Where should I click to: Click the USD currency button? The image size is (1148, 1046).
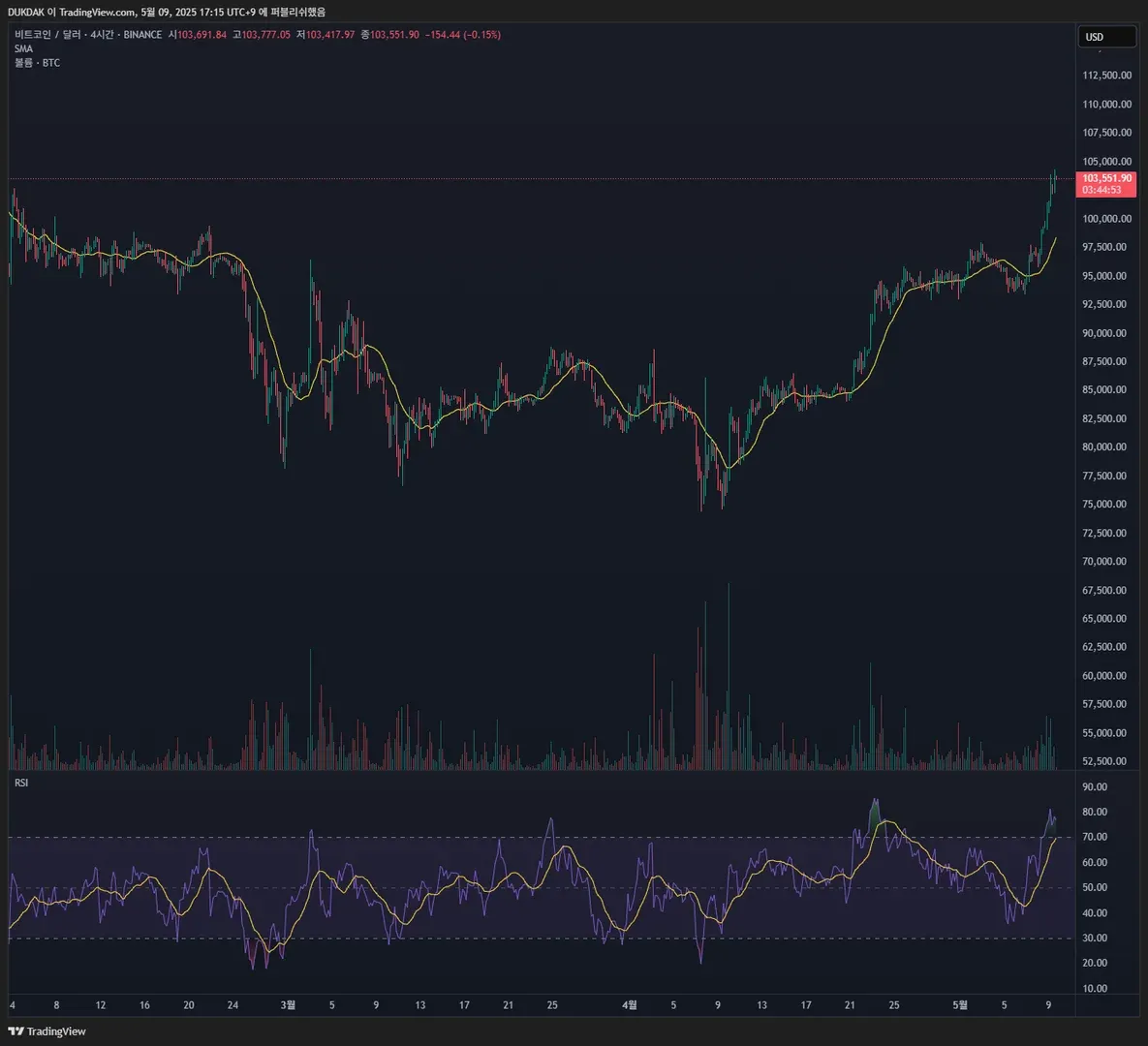pos(1106,37)
